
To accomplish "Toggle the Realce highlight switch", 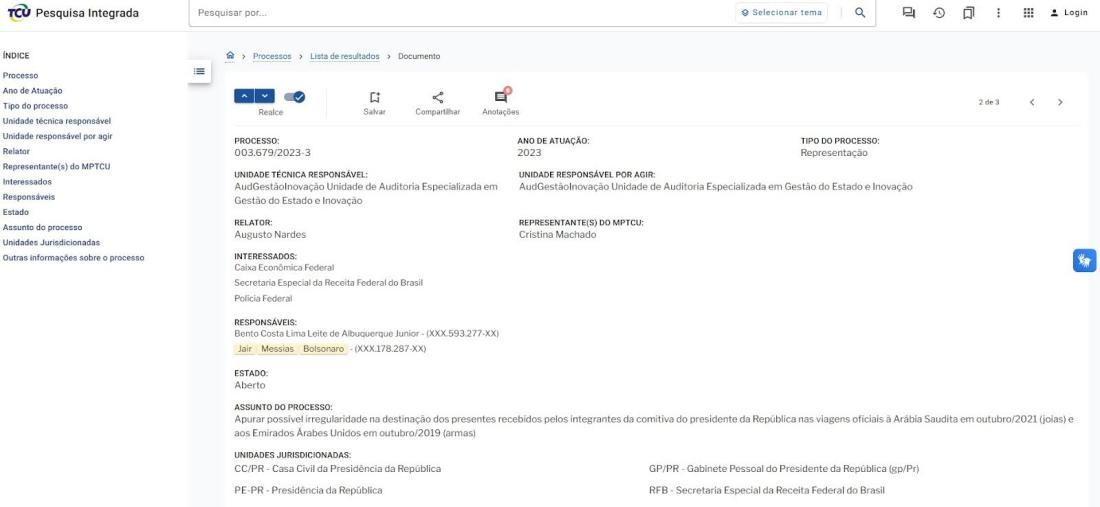I will [x=295, y=96].
